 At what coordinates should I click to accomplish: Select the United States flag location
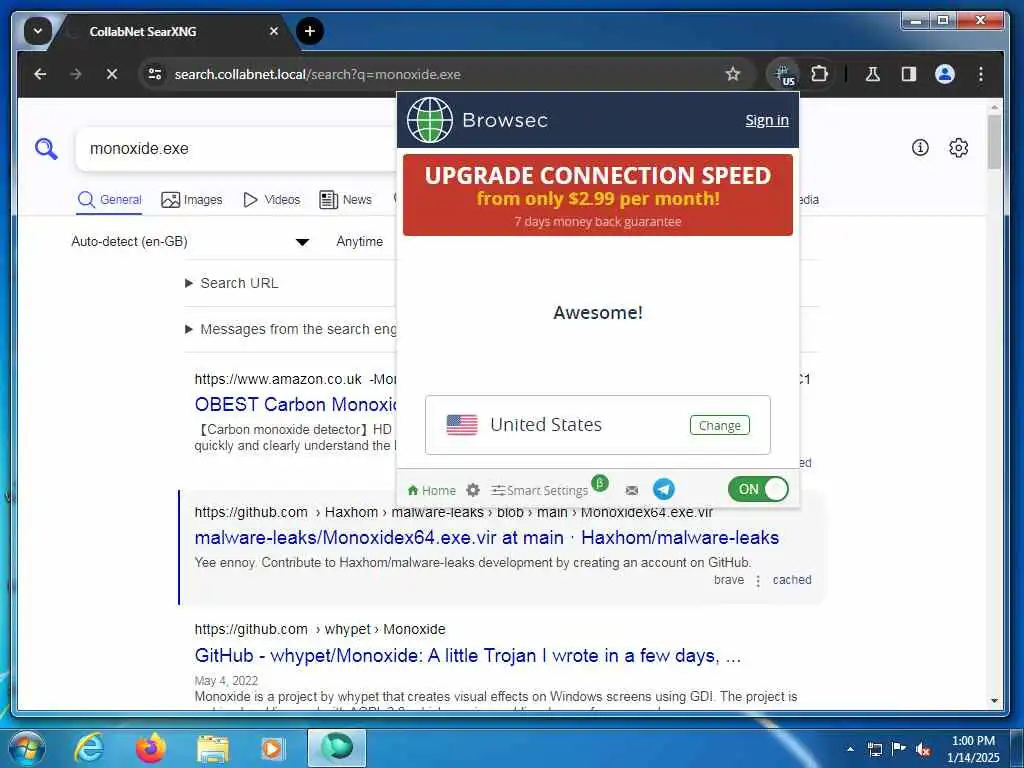[462, 425]
